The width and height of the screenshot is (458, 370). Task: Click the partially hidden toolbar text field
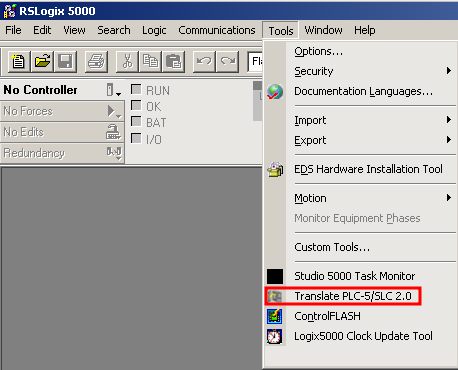(x=255, y=61)
